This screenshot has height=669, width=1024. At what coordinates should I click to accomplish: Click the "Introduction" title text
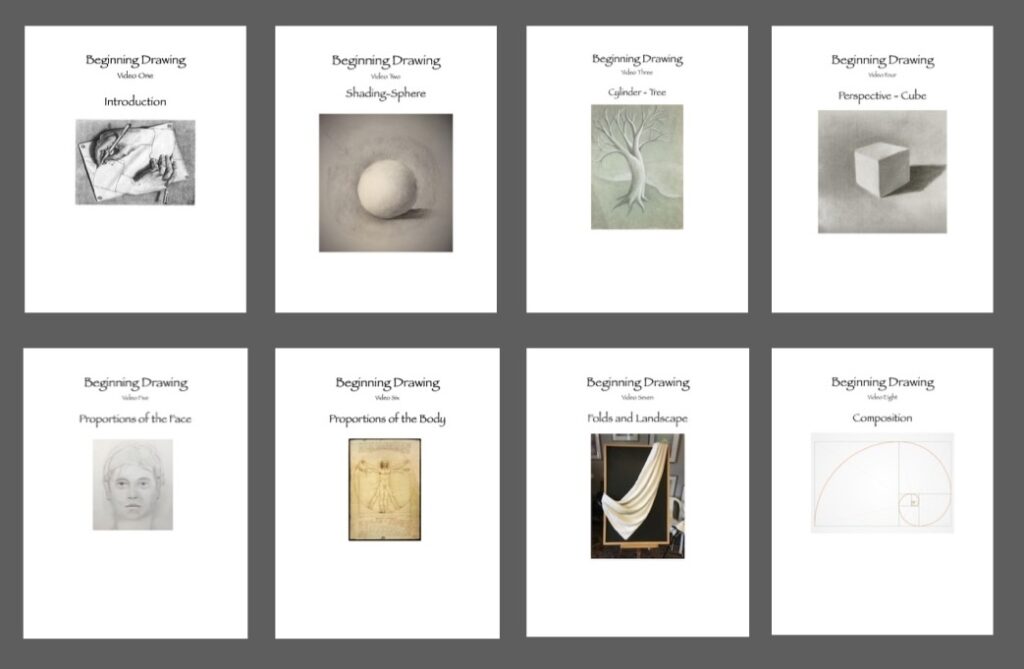pos(135,102)
